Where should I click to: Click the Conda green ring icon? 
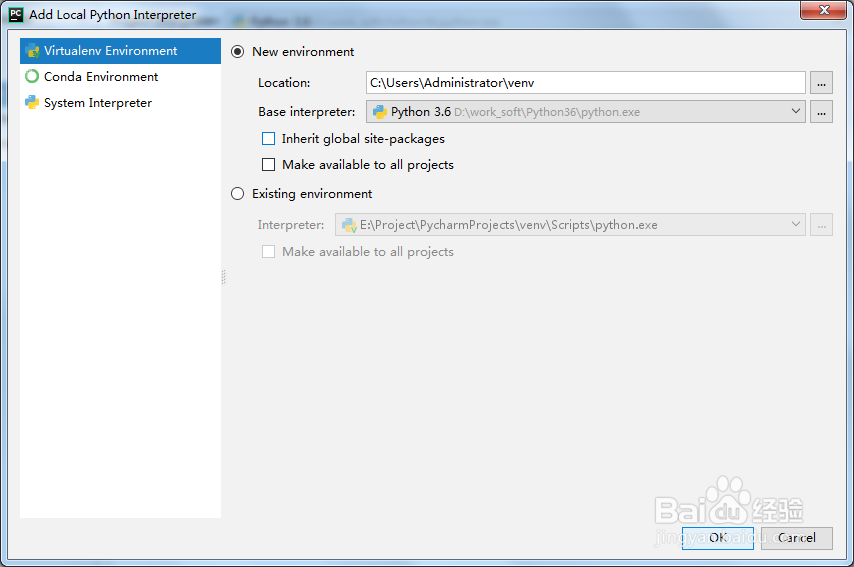pos(32,77)
